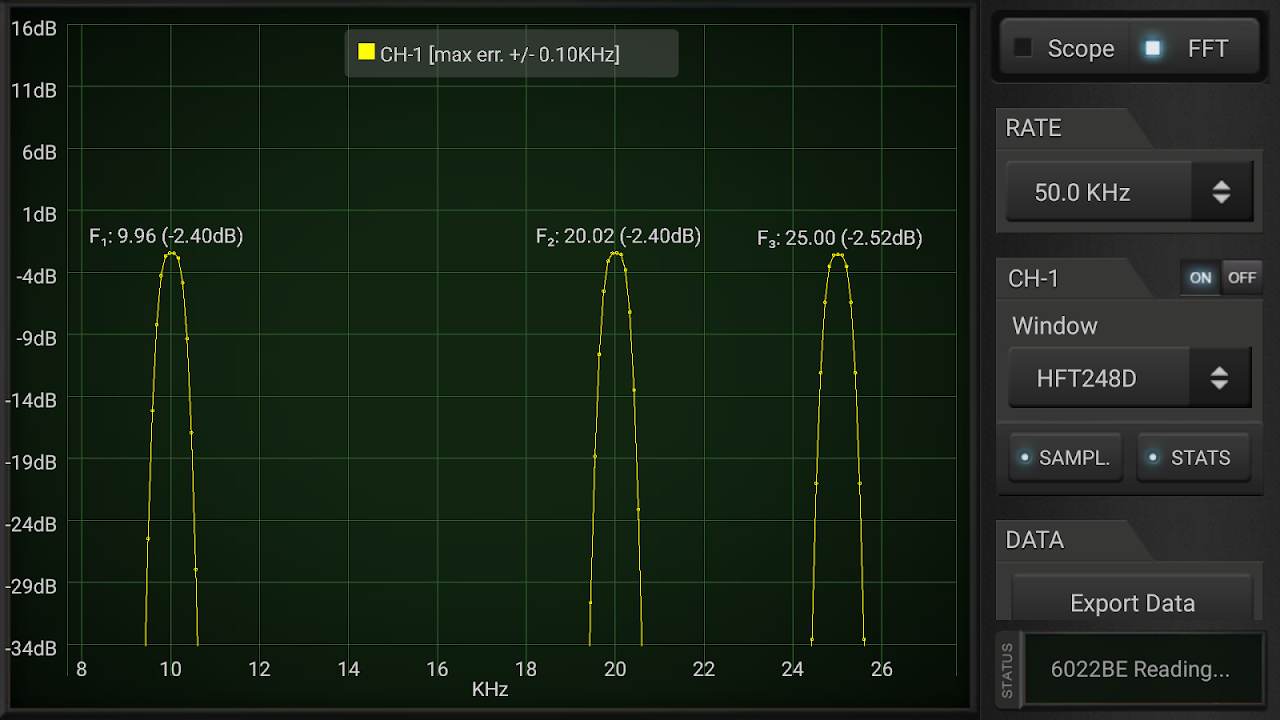Toggle the STATS display option
The image size is (1280, 720).
tap(1193, 457)
